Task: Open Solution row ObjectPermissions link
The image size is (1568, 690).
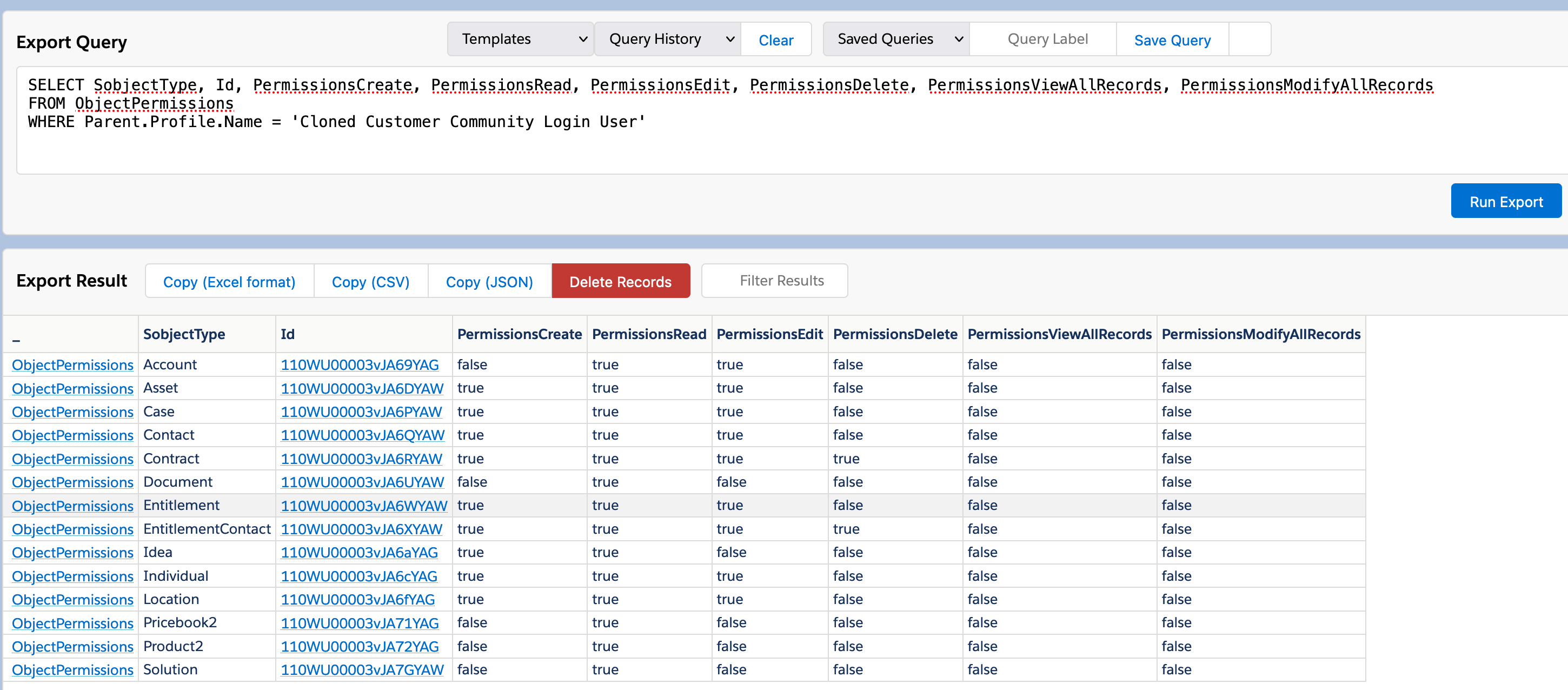Action: pos(72,670)
